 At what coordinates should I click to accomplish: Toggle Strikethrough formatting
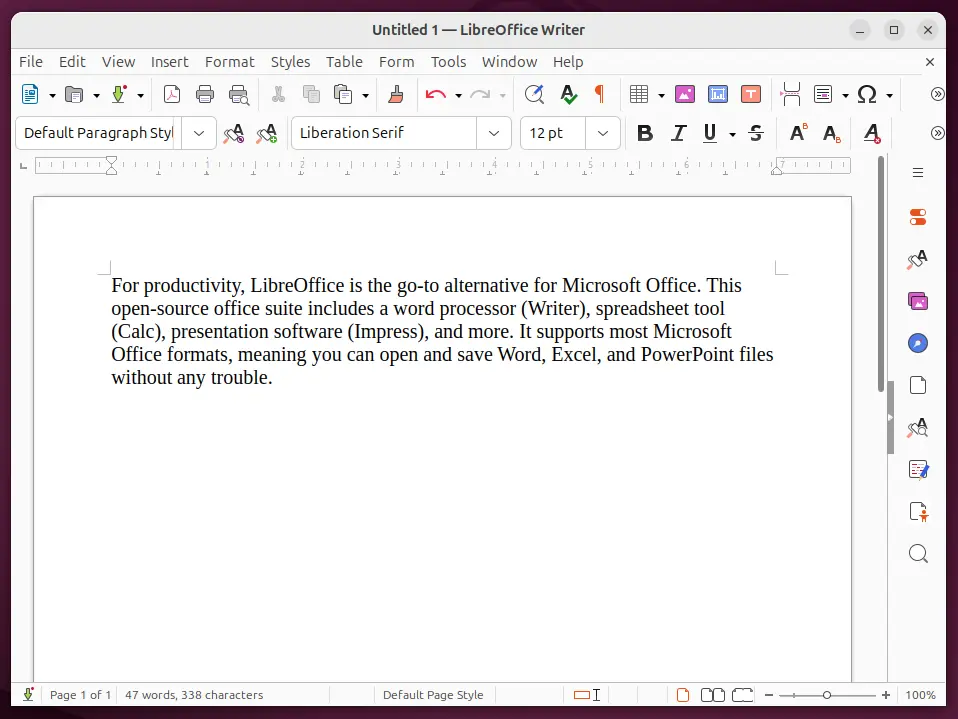[756, 133]
